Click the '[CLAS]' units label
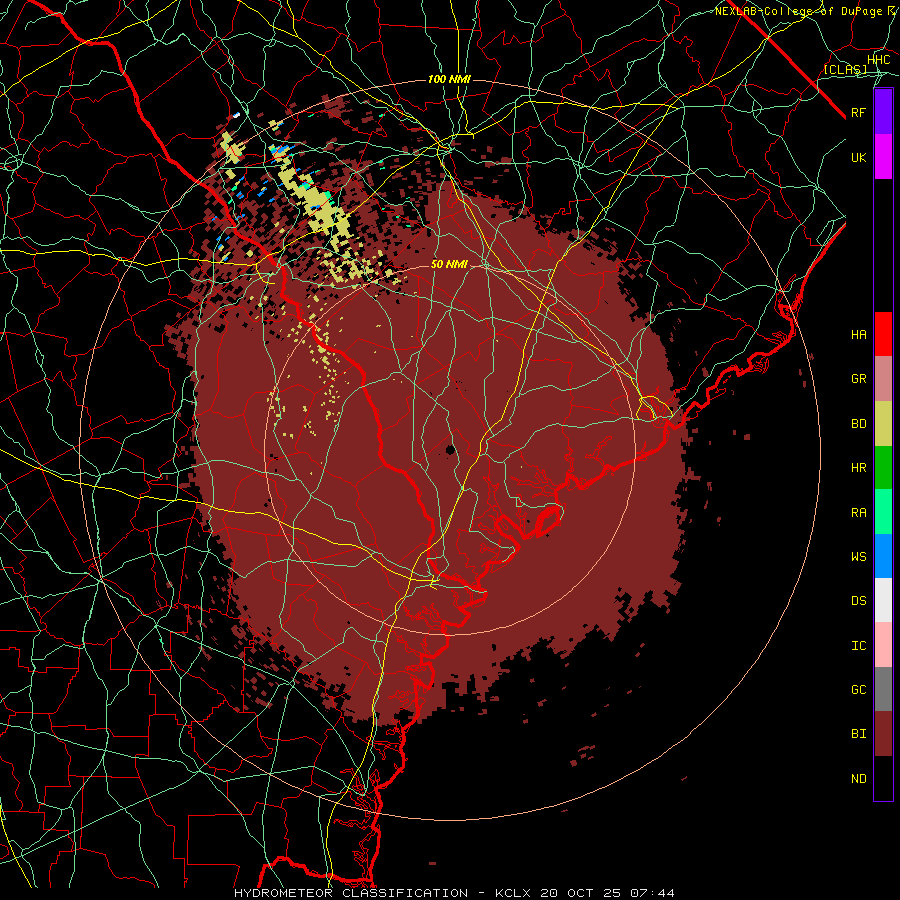 coord(845,69)
